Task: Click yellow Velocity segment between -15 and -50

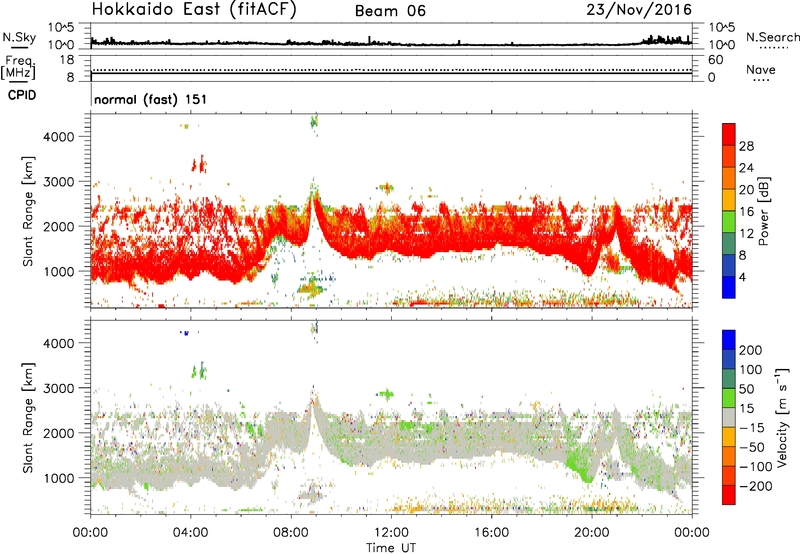Action: 729,437
